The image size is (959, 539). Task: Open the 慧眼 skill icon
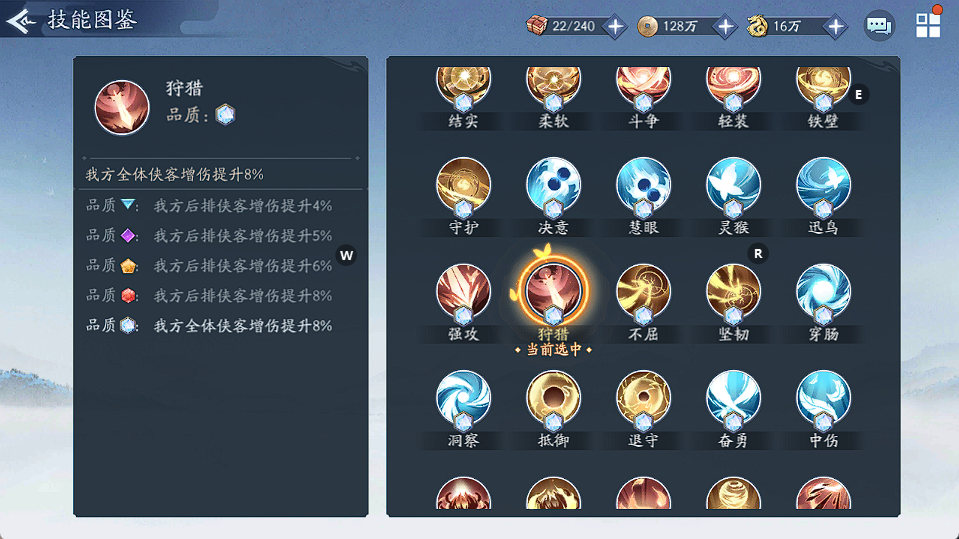point(643,186)
